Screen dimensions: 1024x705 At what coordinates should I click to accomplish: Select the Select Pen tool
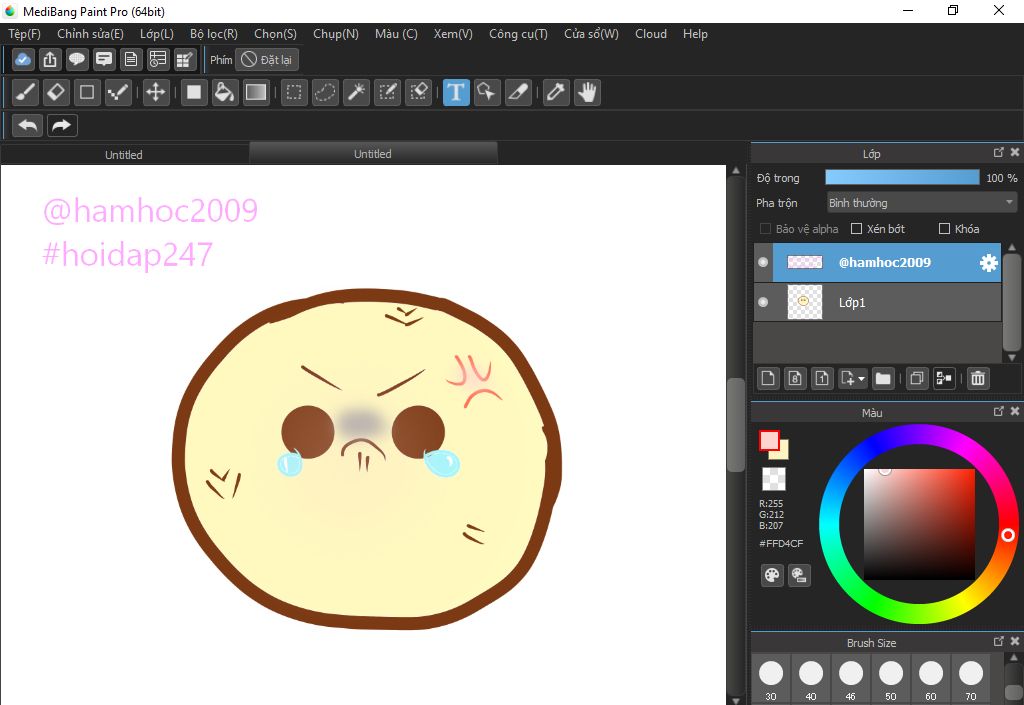click(x=387, y=92)
